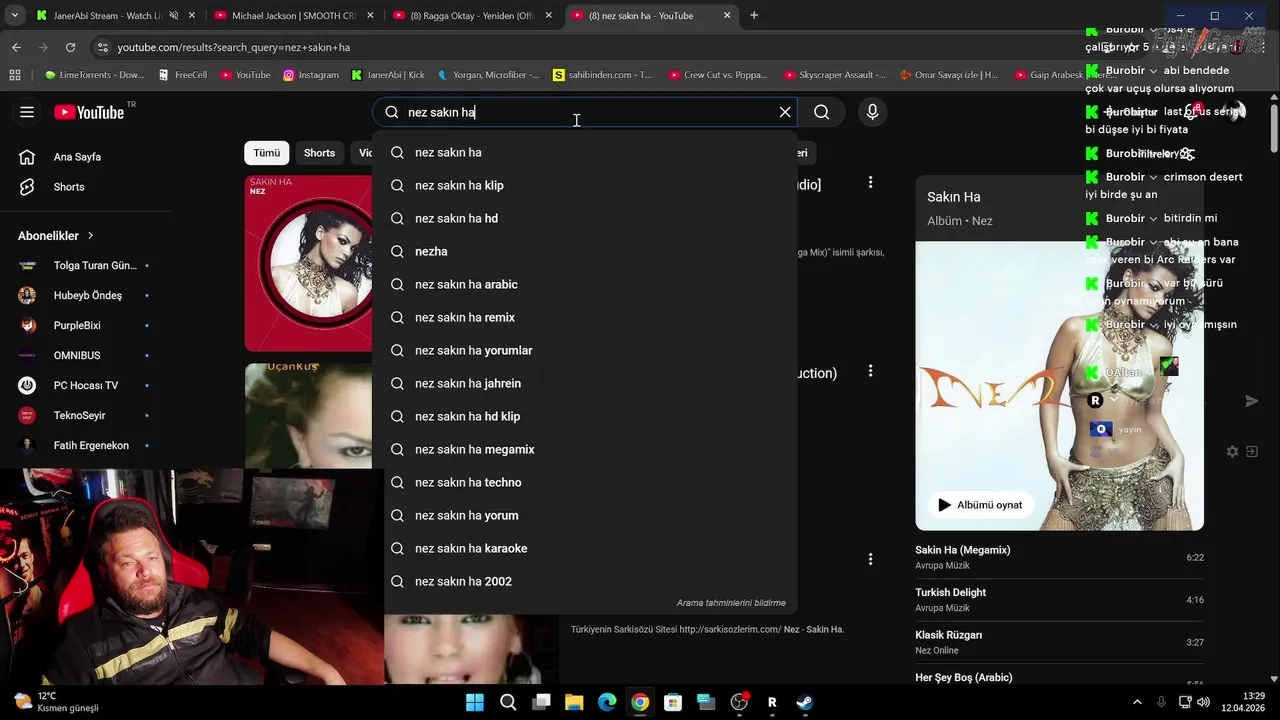Open the weather widget

(x=57, y=702)
